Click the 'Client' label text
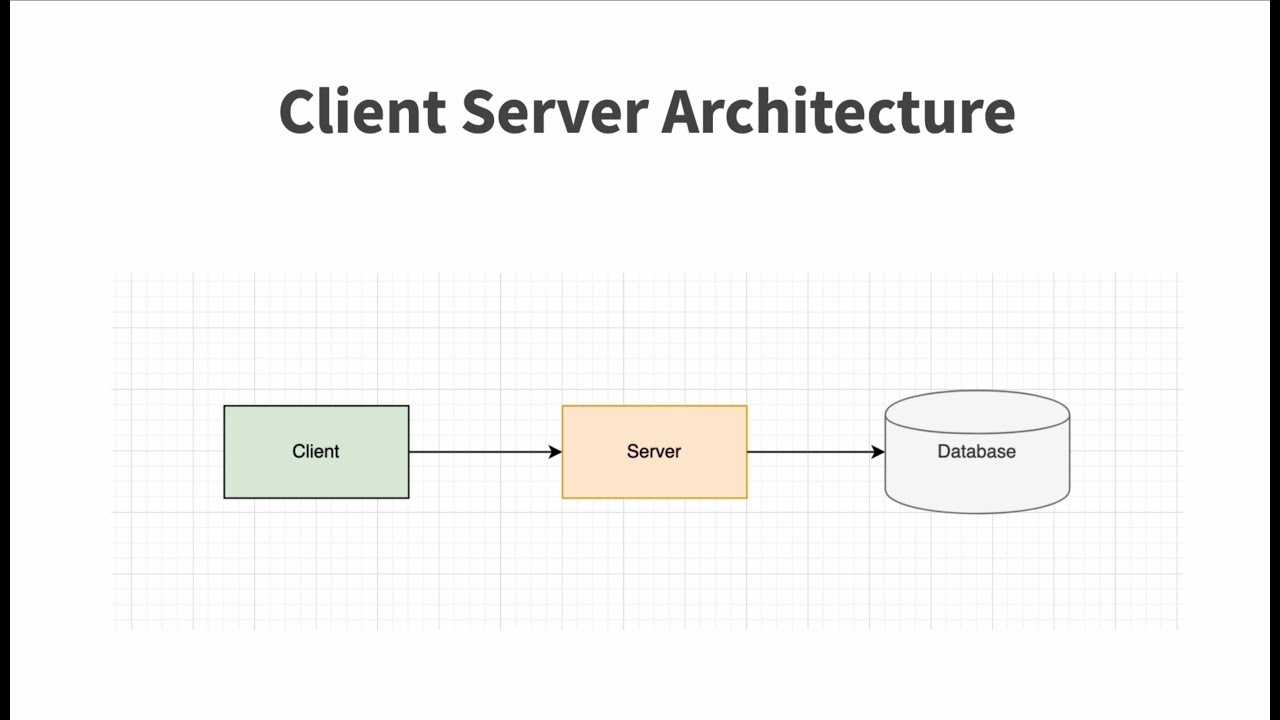This screenshot has width=1280, height=720. pos(316,451)
